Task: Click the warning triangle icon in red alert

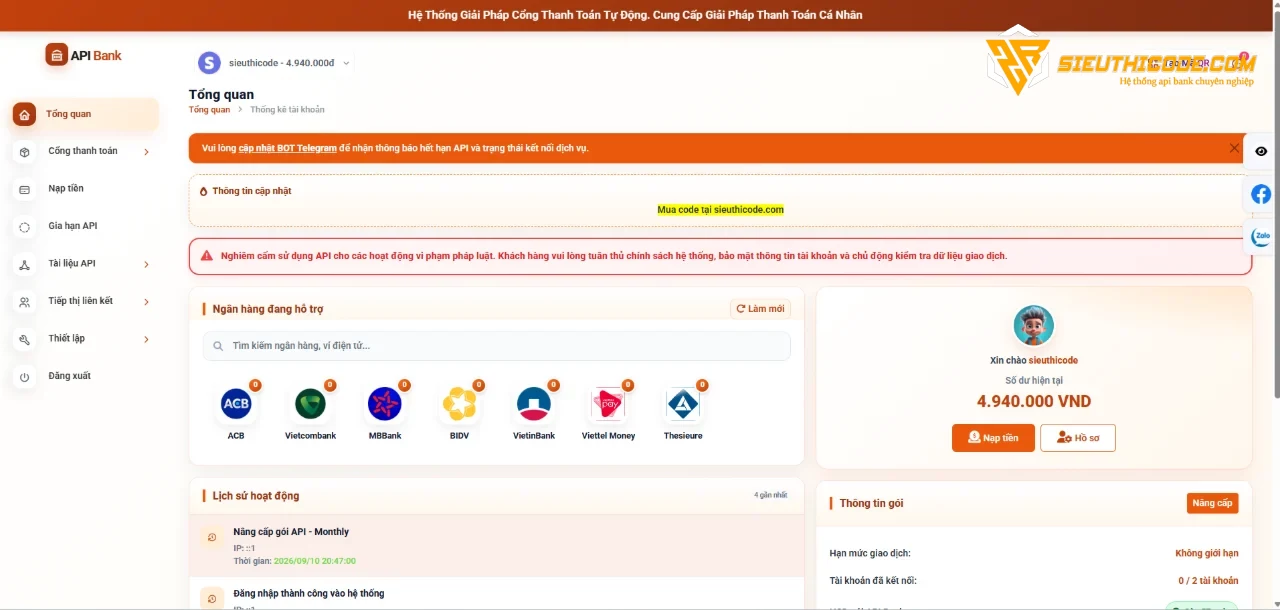Action: (207, 256)
